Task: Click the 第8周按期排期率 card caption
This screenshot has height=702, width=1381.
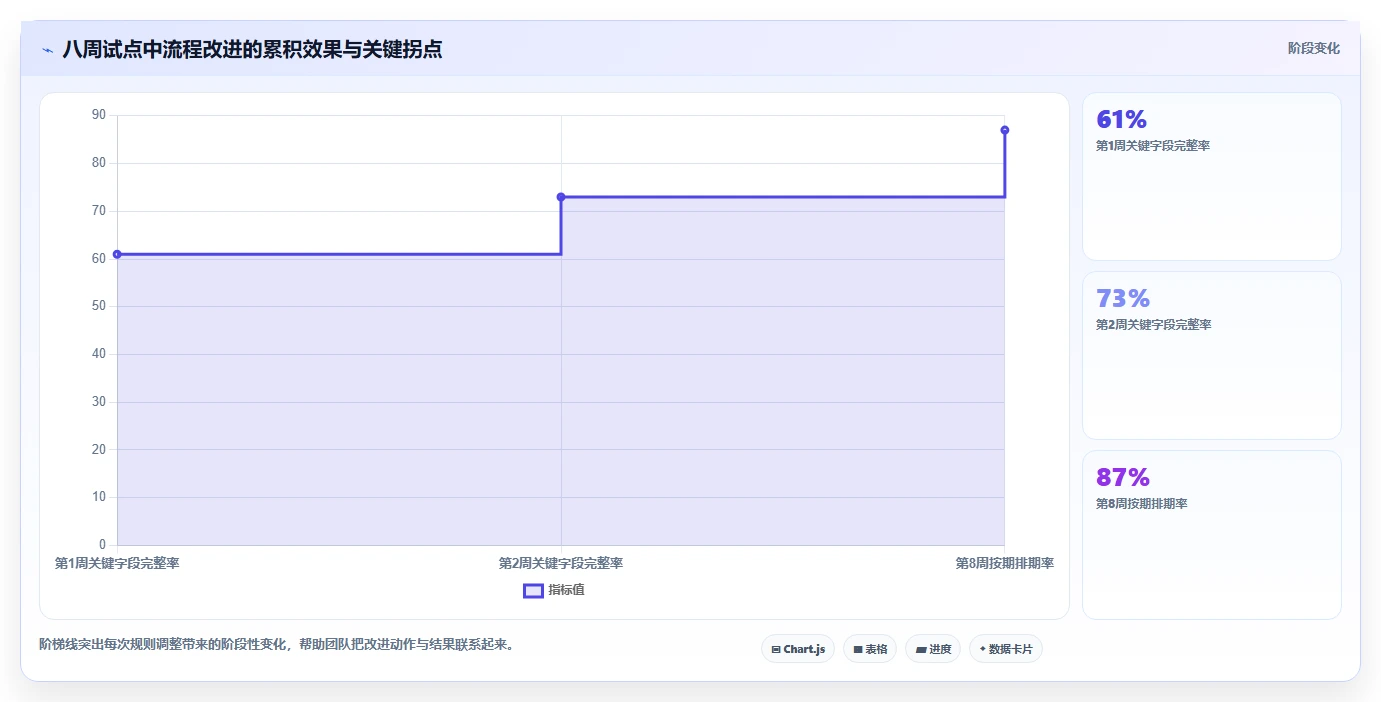Action: (x=1142, y=504)
